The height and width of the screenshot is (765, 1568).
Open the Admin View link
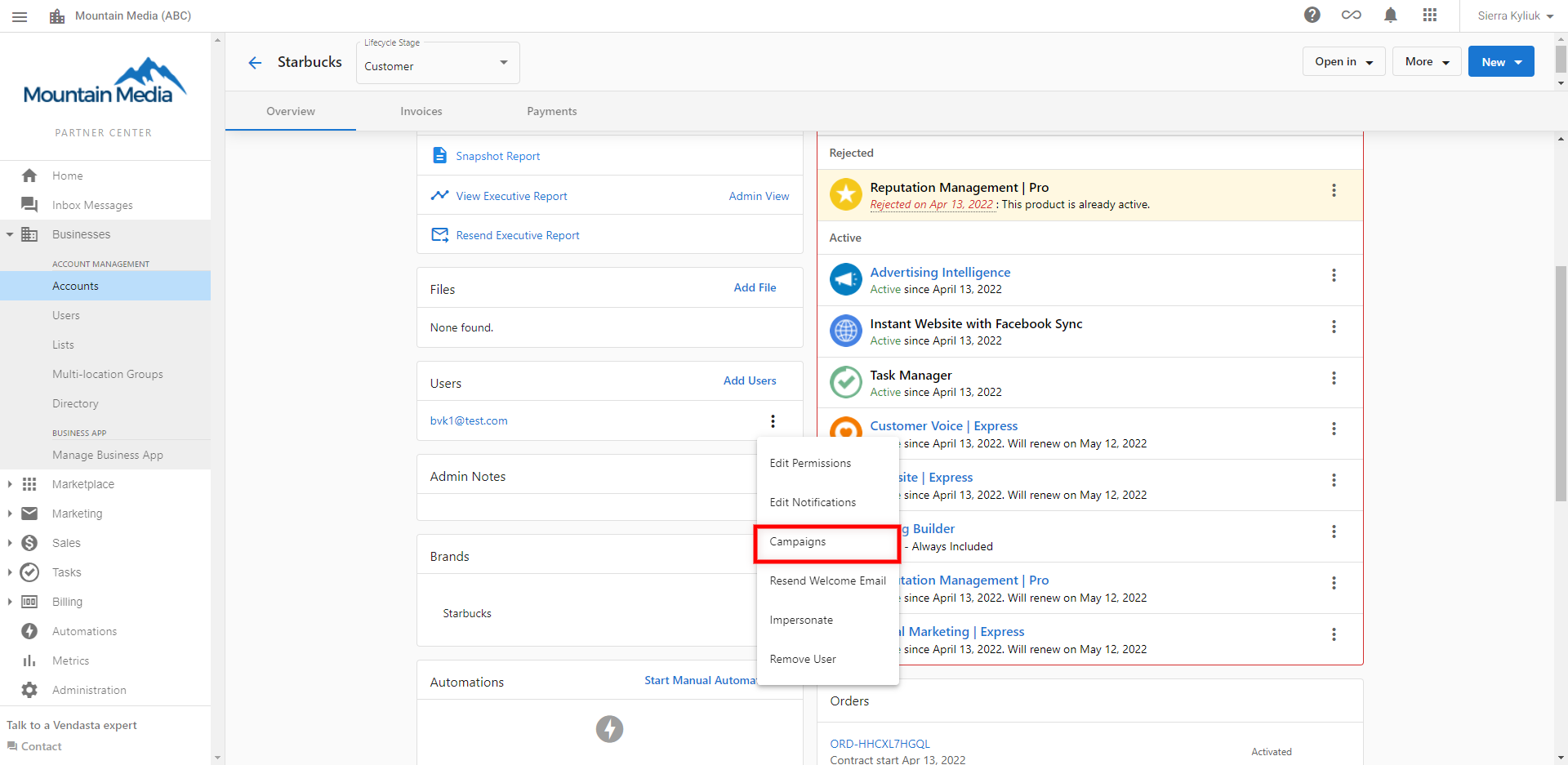759,196
